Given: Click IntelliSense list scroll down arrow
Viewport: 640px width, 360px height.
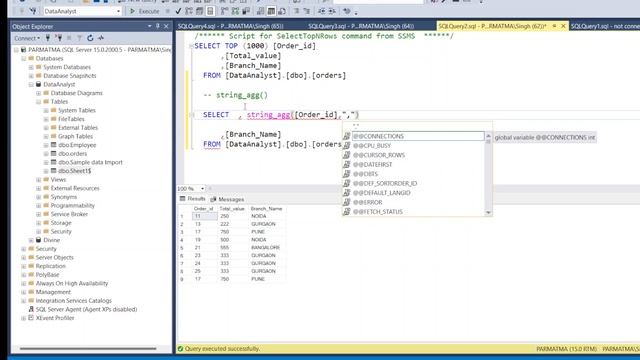Looking at the screenshot, I should click(488, 213).
